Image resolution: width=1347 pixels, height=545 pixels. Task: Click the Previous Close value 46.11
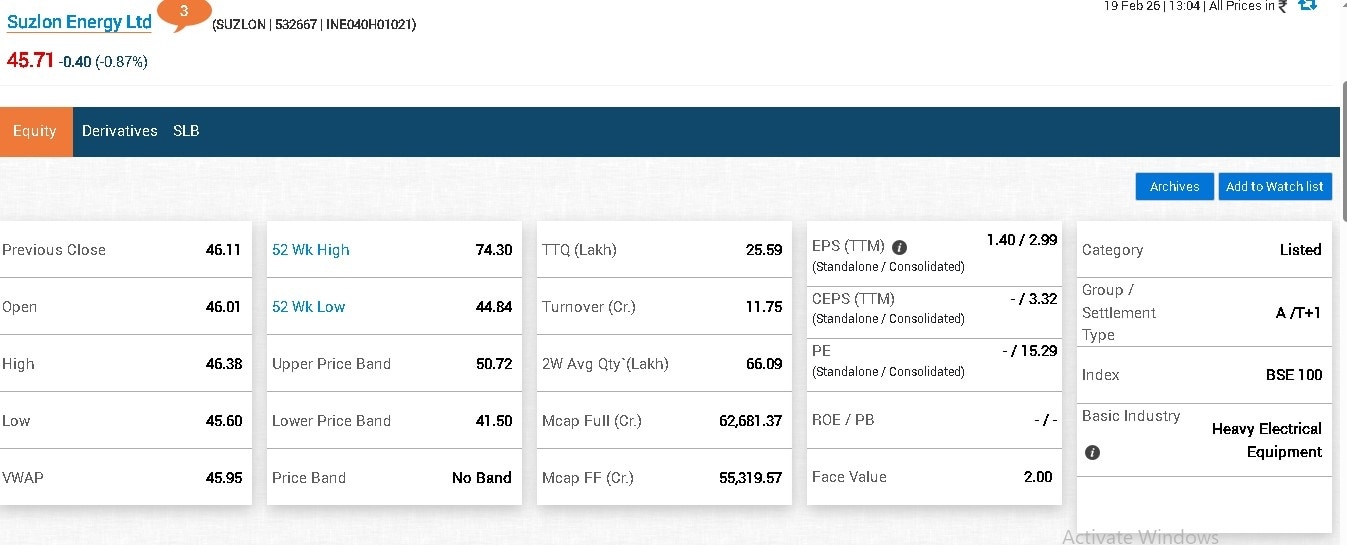pos(223,250)
